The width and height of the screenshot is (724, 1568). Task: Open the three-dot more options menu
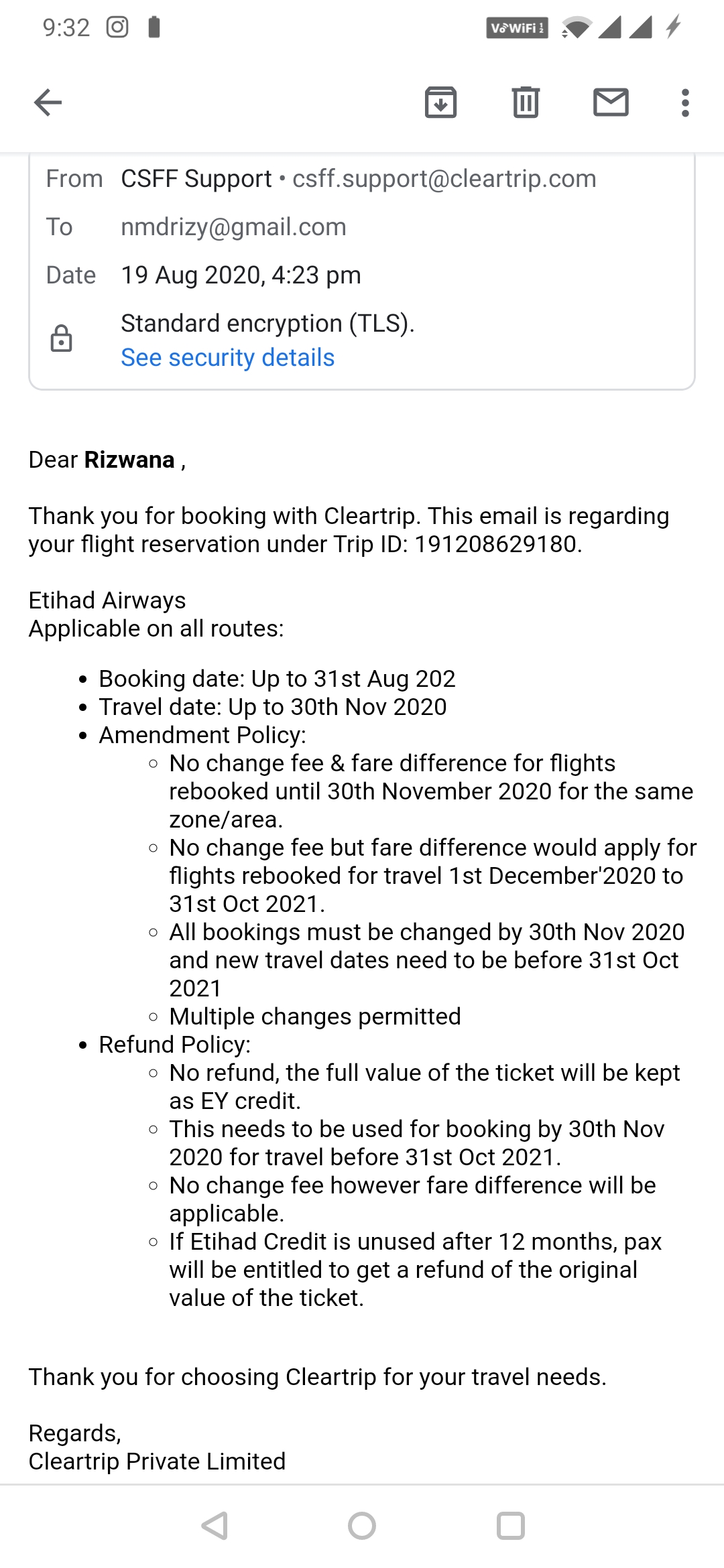tap(684, 103)
